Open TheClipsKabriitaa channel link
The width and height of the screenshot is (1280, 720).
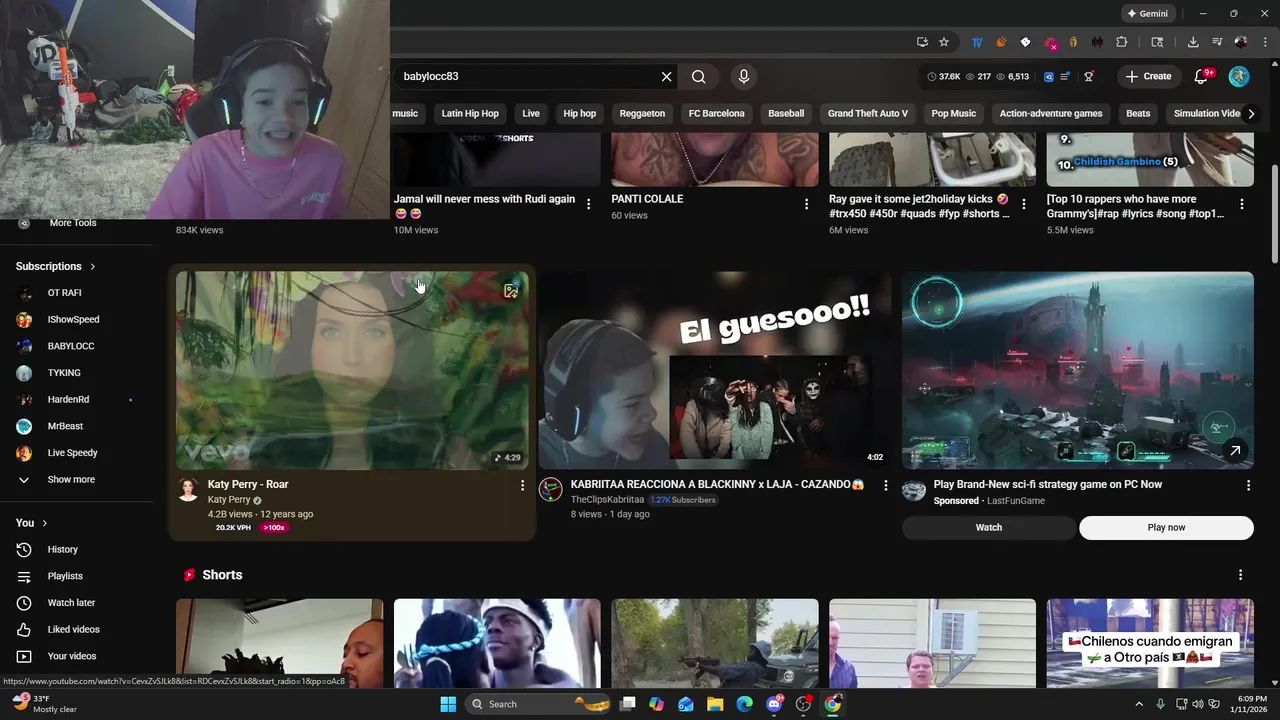click(607, 500)
